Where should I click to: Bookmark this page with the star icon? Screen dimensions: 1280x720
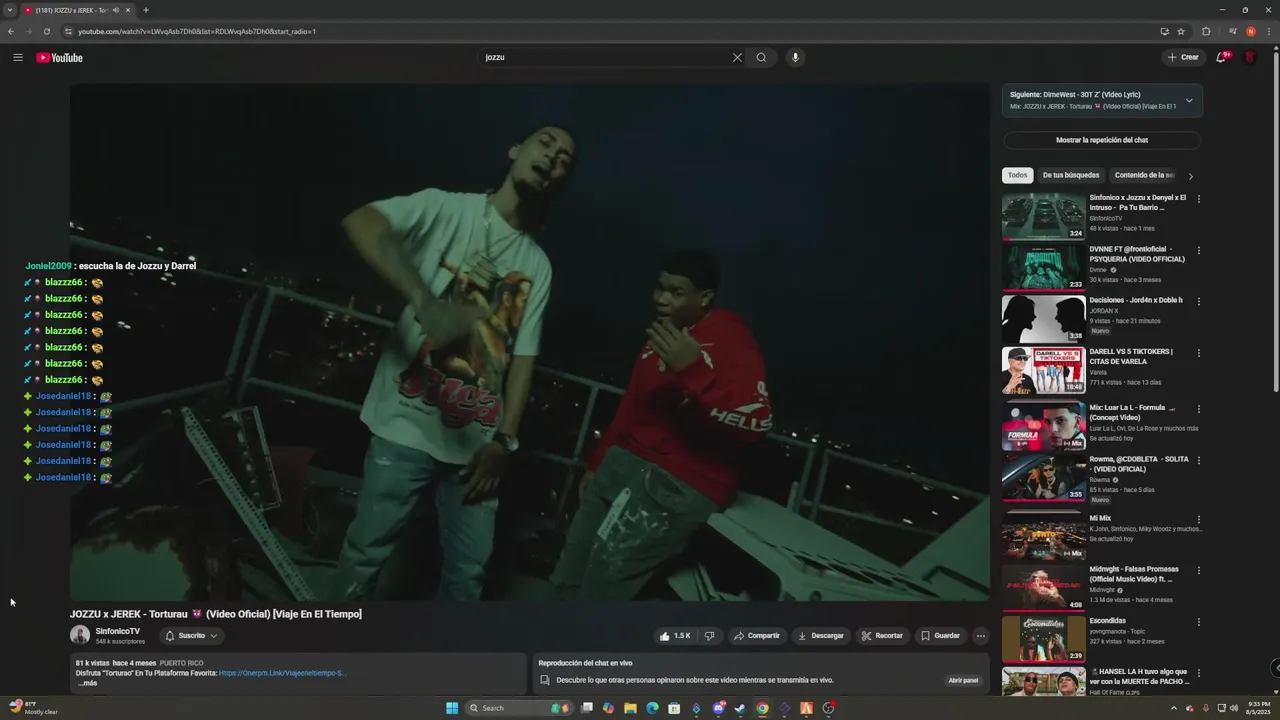click(1181, 31)
